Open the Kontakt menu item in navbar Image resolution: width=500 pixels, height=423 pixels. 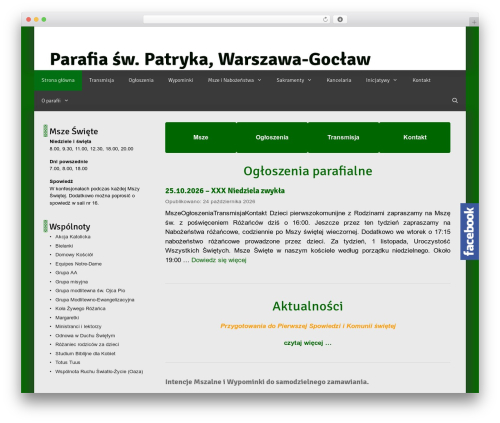[421, 80]
